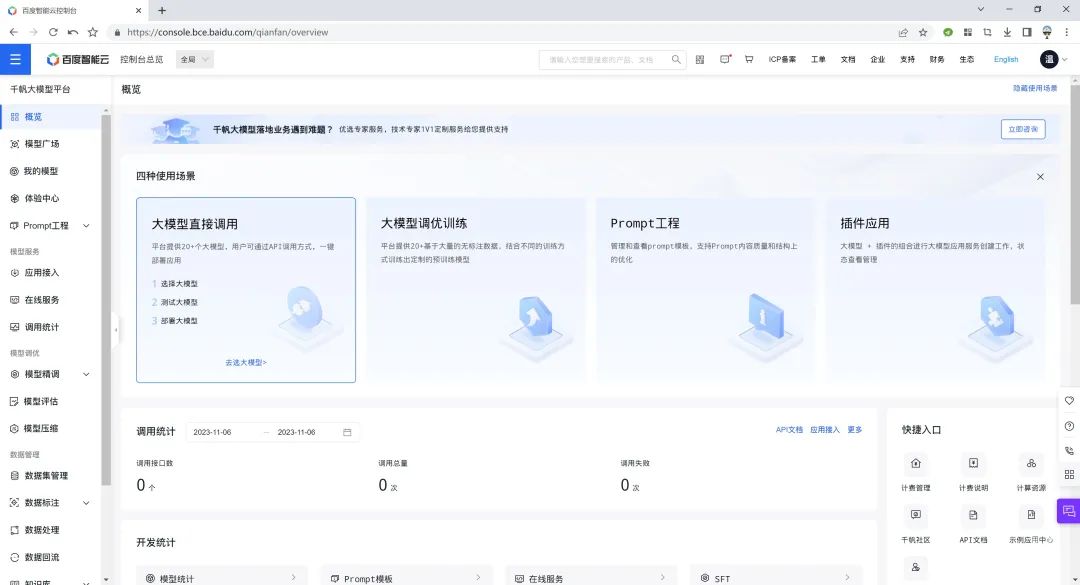This screenshot has width=1080, height=585.
Task: Open the 文档 top navigation menu
Action: pyautogui.click(x=847, y=59)
